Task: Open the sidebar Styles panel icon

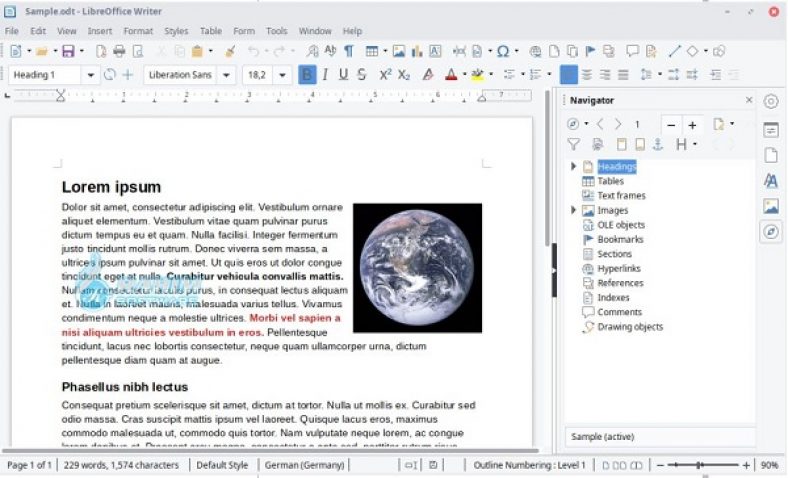Action: pos(770,181)
